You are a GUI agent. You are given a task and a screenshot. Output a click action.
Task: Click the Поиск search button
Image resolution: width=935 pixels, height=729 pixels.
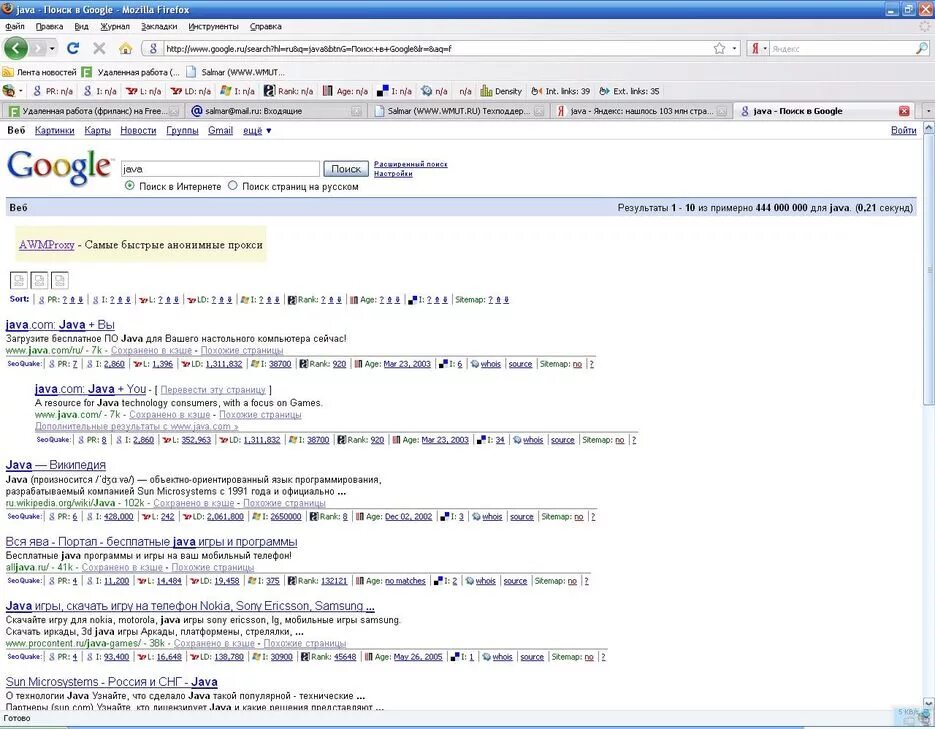click(x=346, y=169)
